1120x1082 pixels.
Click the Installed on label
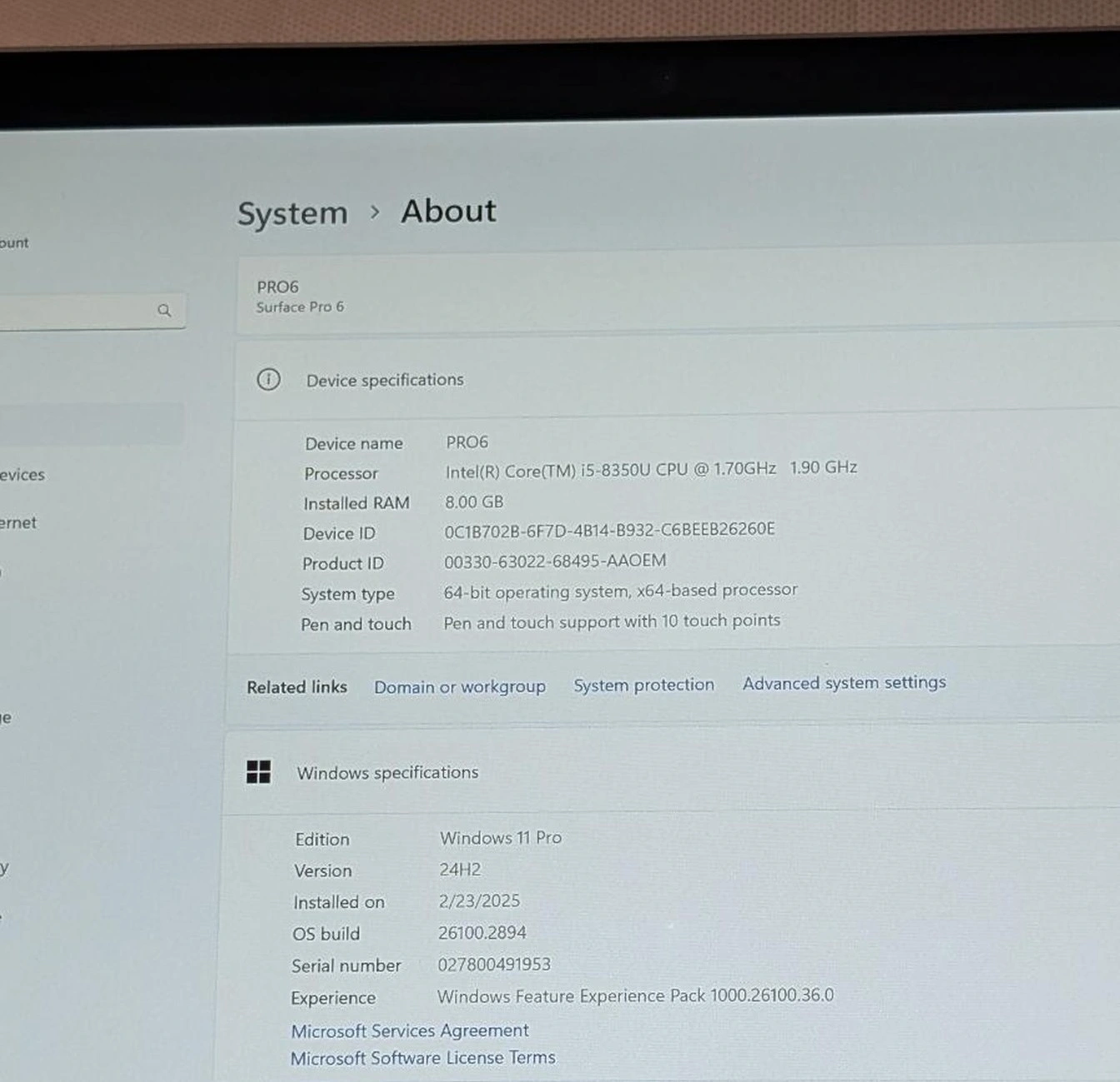click(339, 902)
